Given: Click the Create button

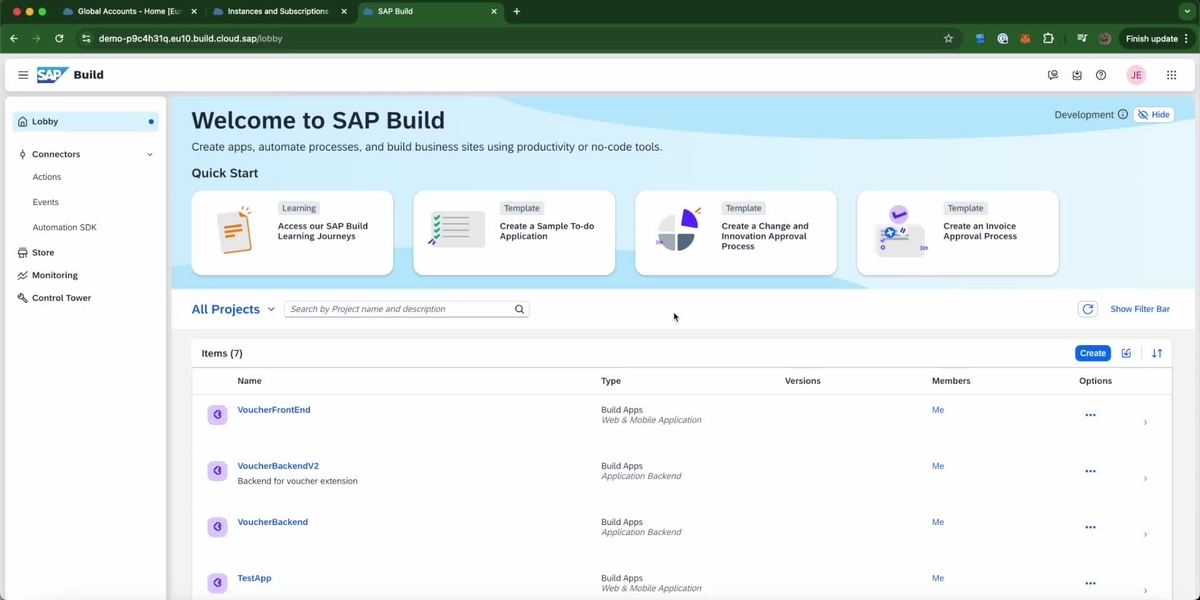Looking at the screenshot, I should pos(1093,353).
